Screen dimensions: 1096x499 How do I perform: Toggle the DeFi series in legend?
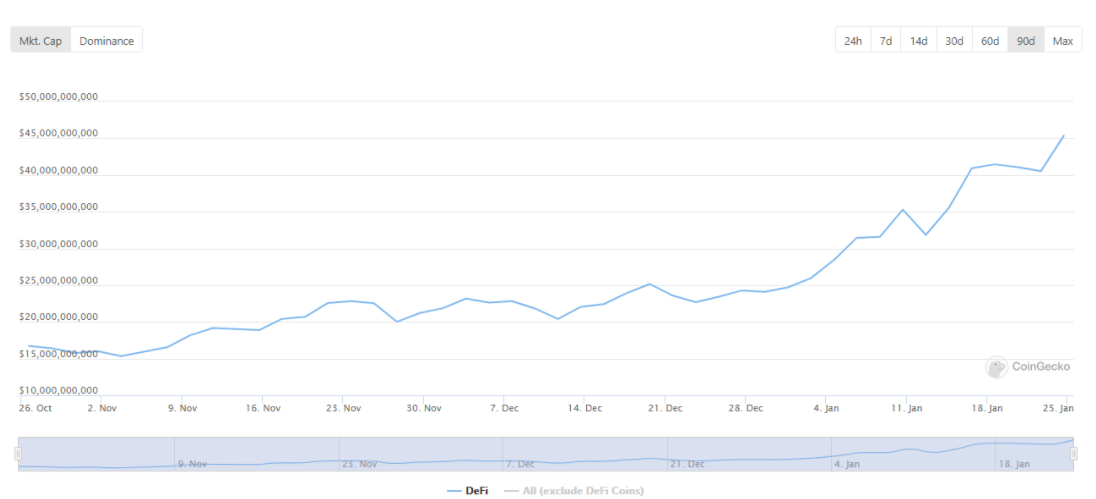467,490
